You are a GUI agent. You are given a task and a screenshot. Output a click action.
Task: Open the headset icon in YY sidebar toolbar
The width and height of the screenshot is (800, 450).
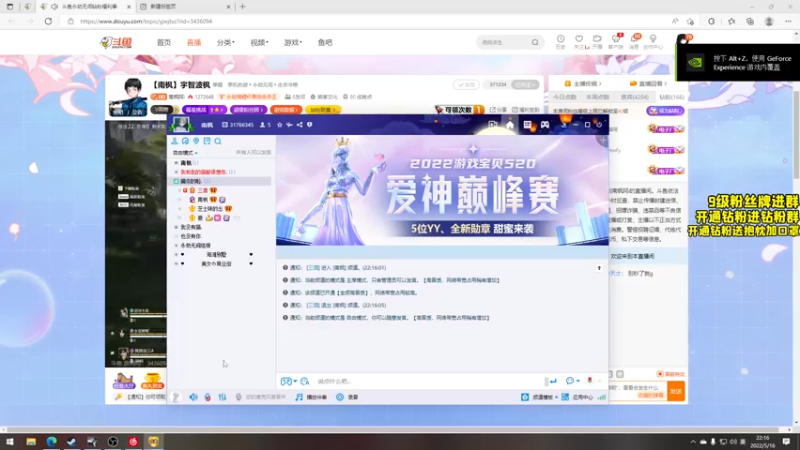point(185,141)
